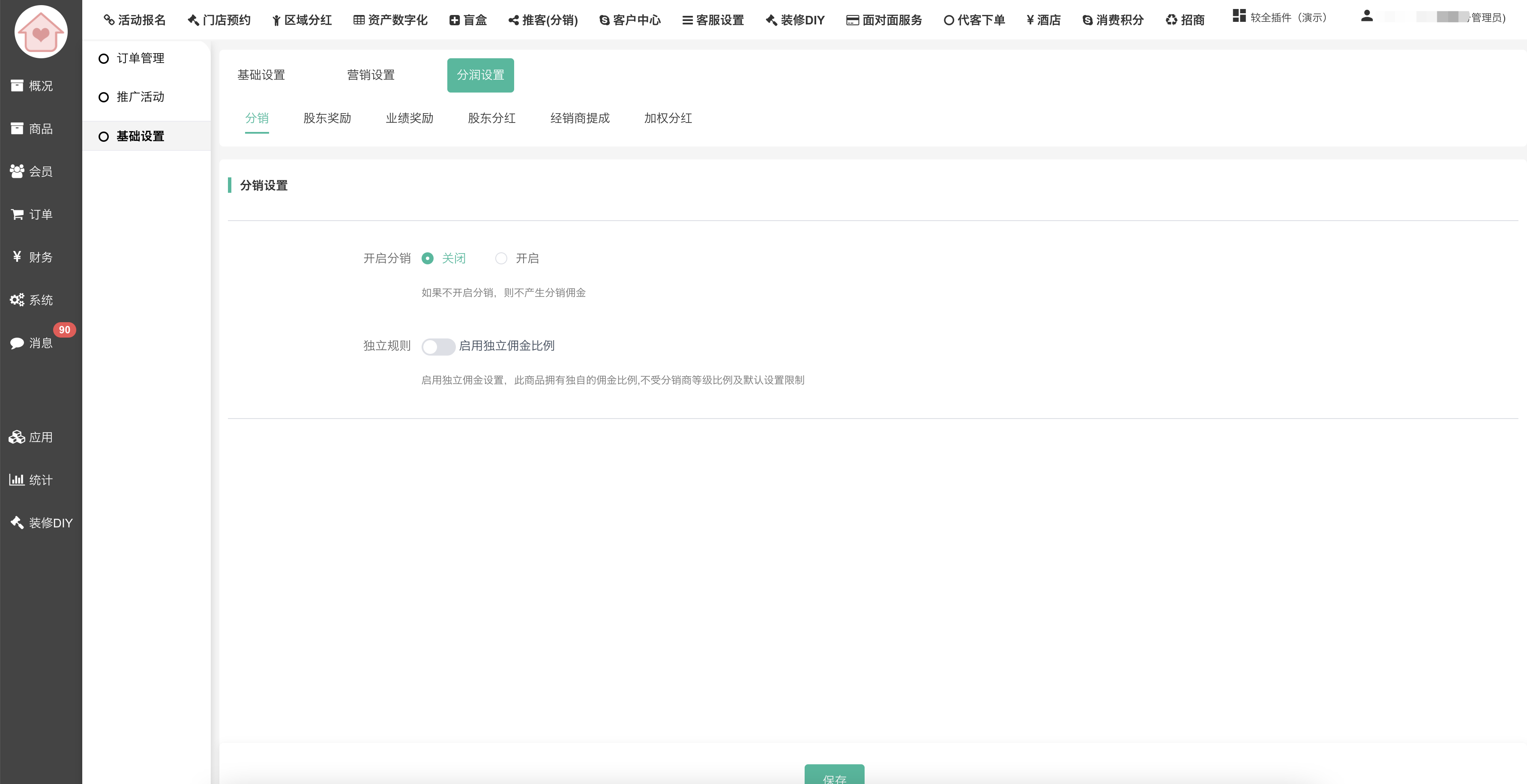Click the 应用 cubes icon
Screen dimensions: 1527x784
click(x=17, y=437)
